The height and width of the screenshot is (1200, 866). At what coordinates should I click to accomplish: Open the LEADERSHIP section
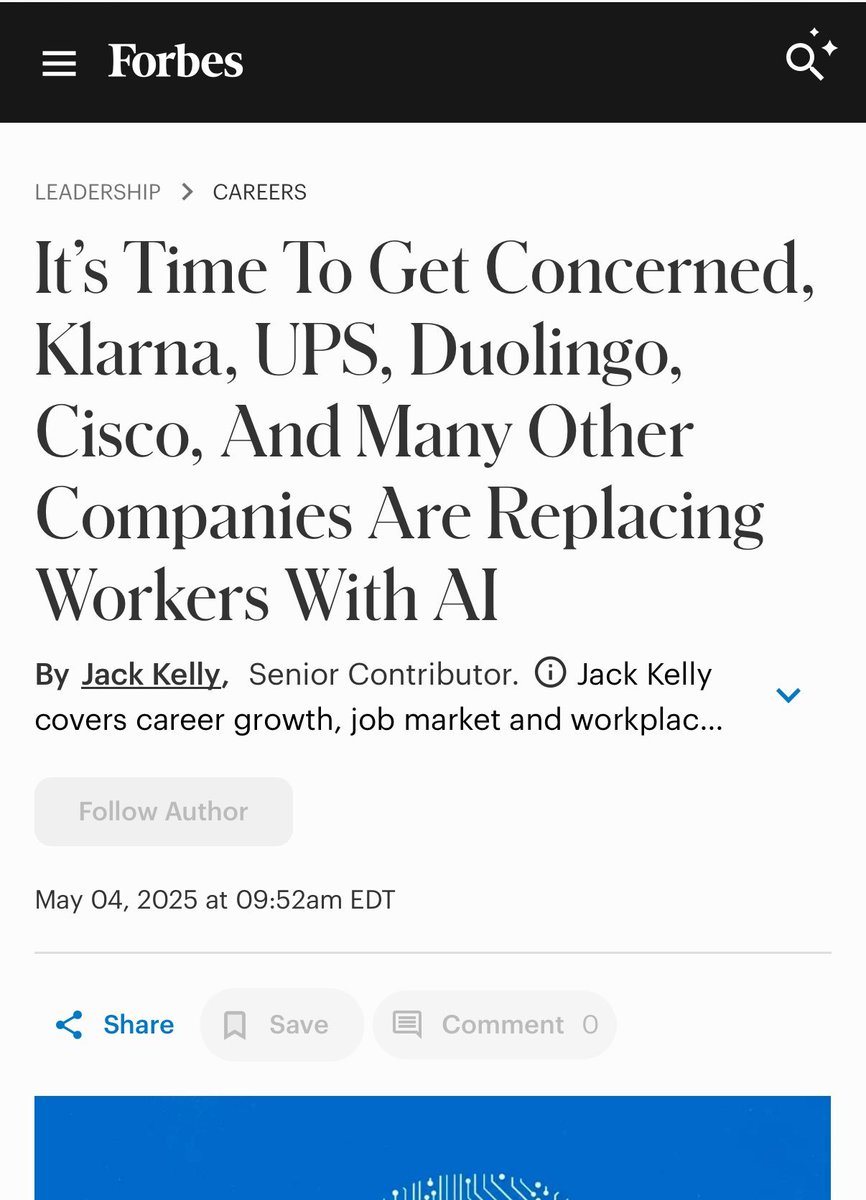pyautogui.click(x=97, y=192)
